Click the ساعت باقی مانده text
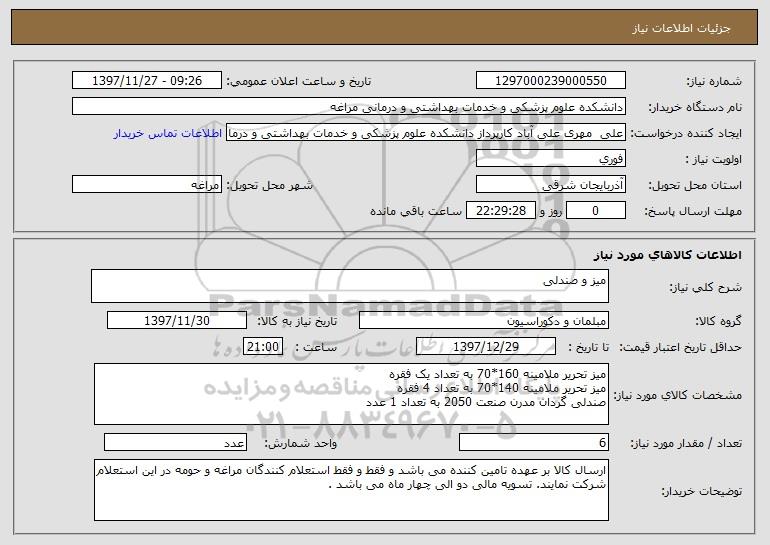 415,211
